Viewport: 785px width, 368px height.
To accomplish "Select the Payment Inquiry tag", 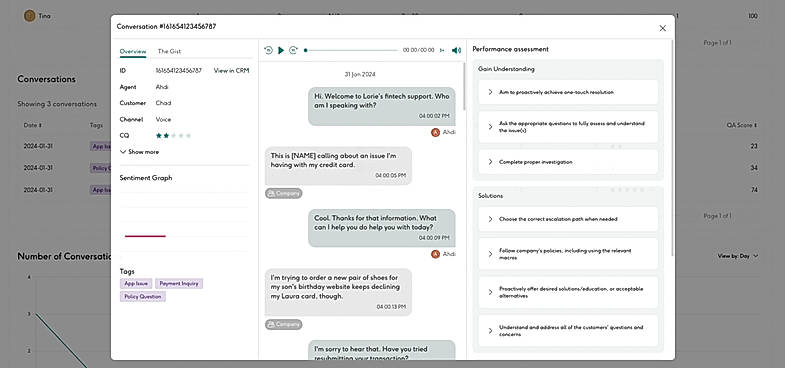I will coord(179,283).
